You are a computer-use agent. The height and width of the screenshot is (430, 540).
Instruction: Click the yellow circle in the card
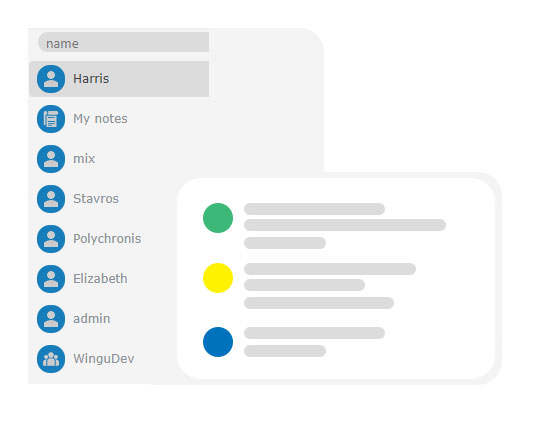click(218, 278)
